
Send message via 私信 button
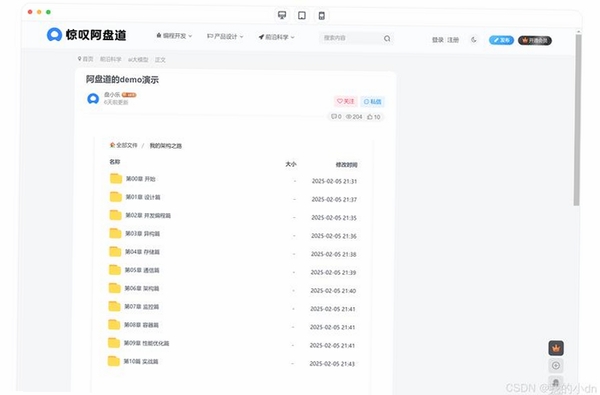[x=372, y=101]
